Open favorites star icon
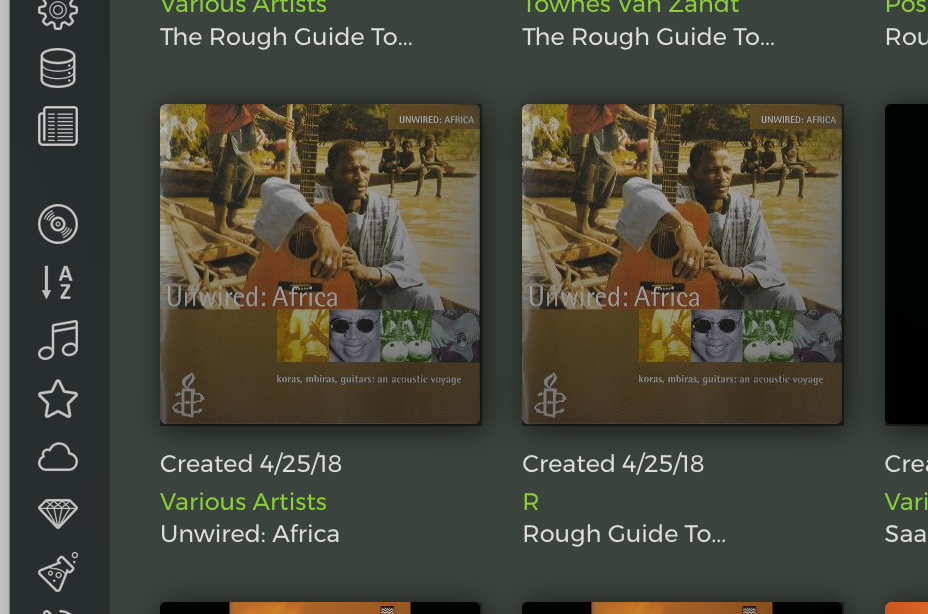 point(57,398)
